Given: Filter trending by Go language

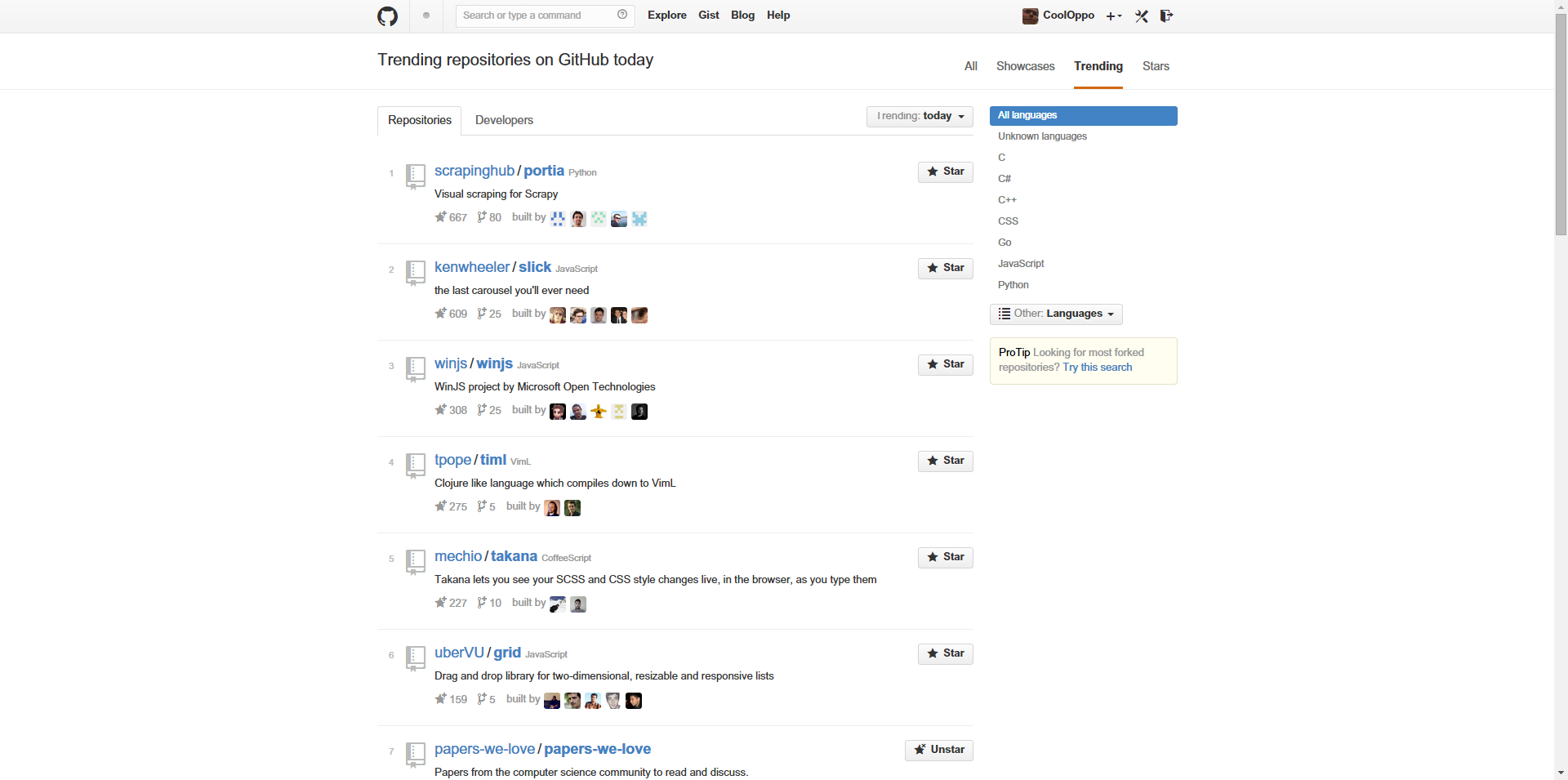Looking at the screenshot, I should [x=1084, y=243].
